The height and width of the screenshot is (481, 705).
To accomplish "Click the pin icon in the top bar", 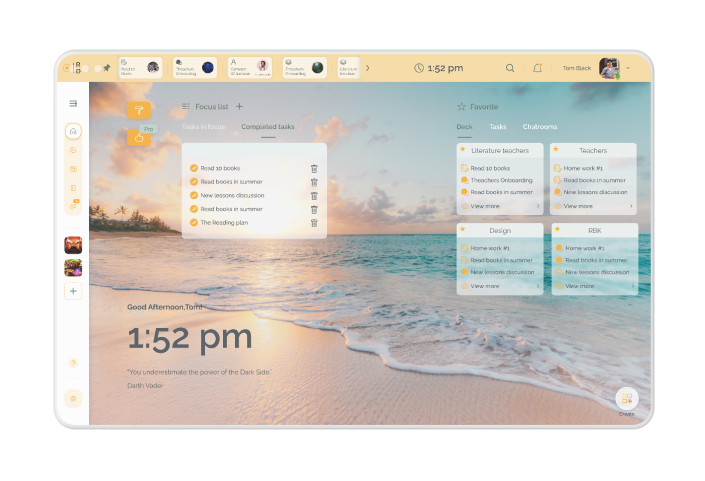I will (x=106, y=68).
